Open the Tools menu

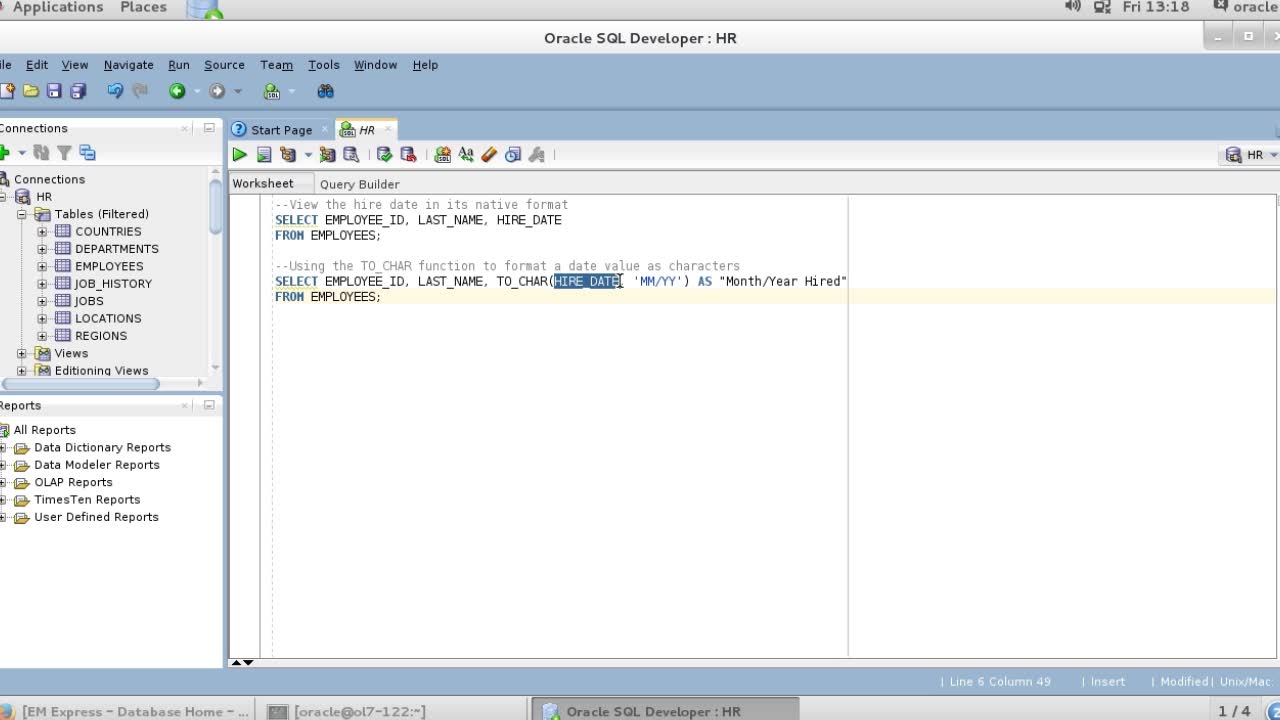323,65
